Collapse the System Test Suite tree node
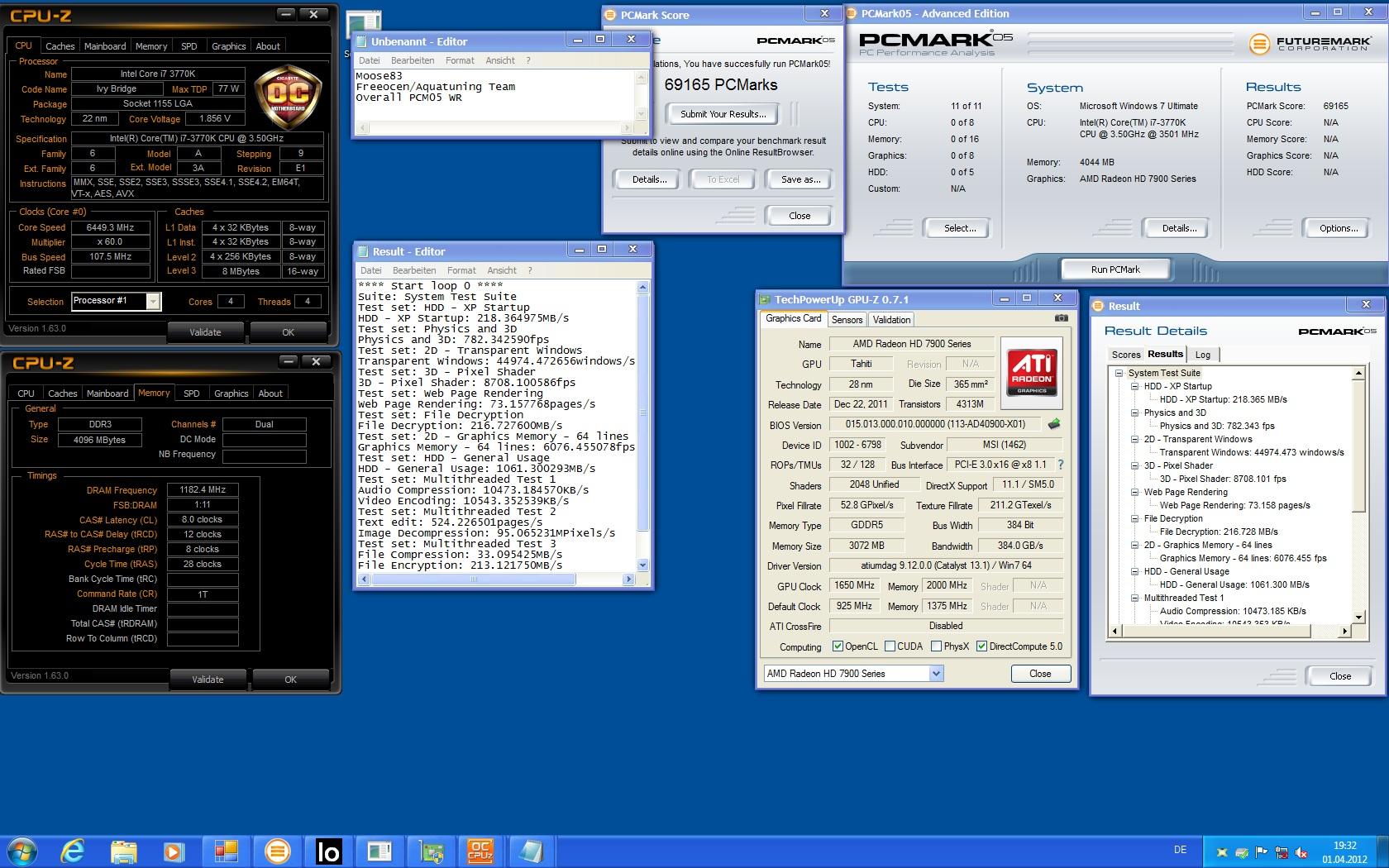1389x868 pixels. [1119, 373]
